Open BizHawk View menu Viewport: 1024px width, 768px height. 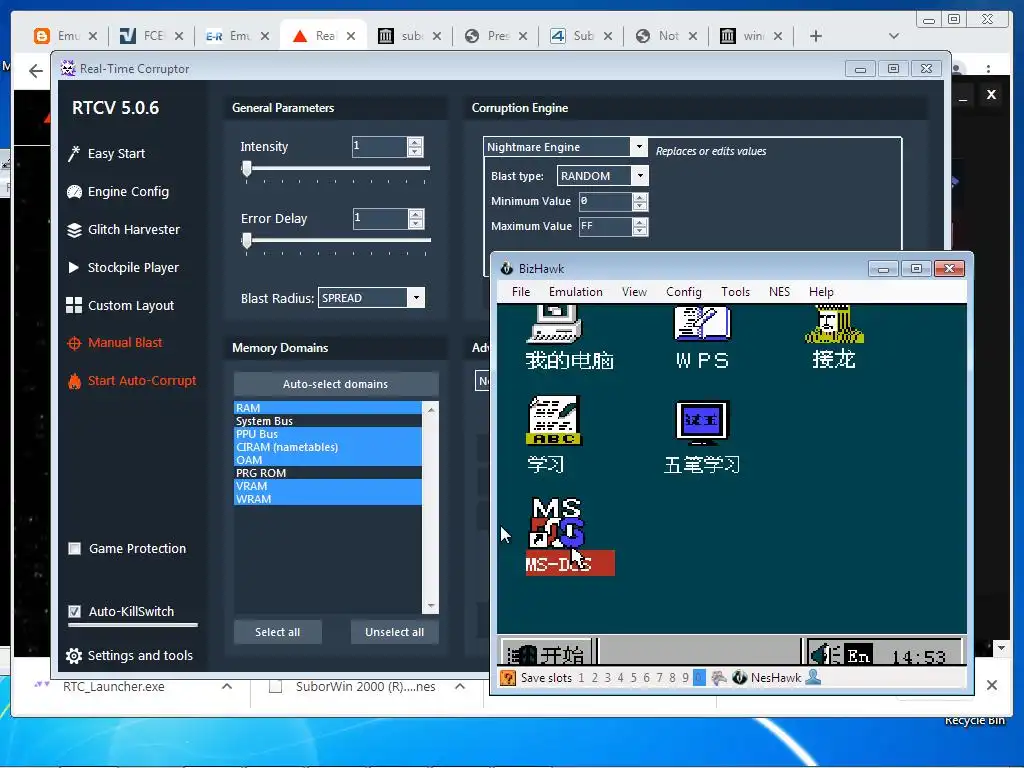point(633,292)
